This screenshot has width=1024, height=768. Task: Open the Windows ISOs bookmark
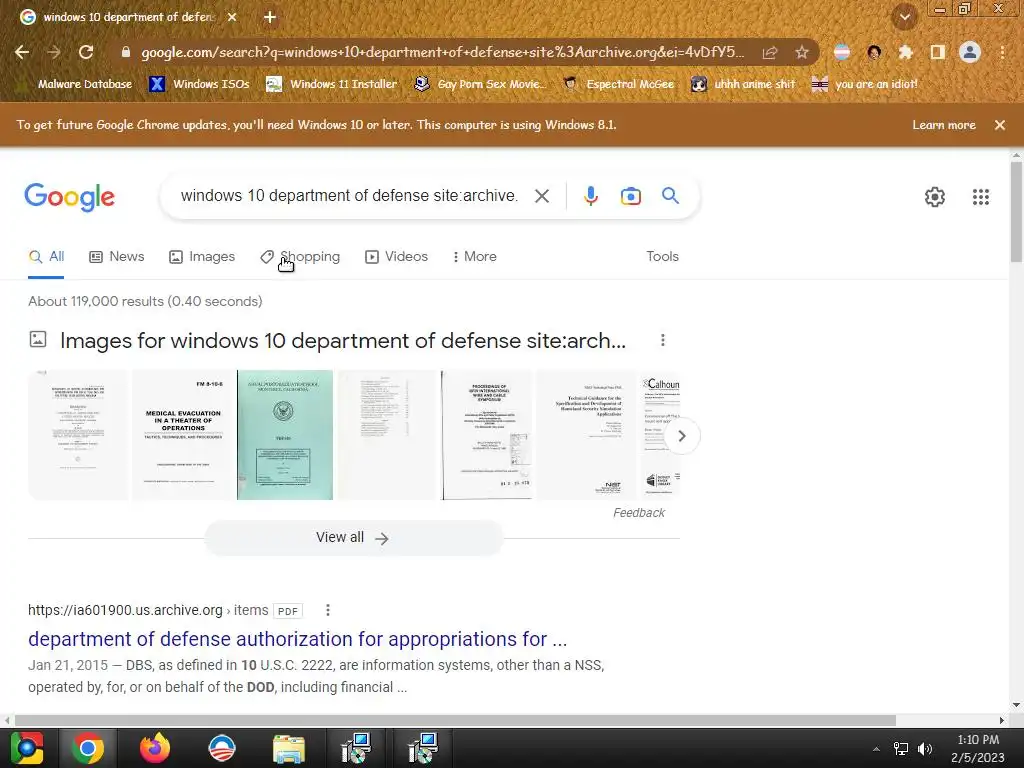199,84
